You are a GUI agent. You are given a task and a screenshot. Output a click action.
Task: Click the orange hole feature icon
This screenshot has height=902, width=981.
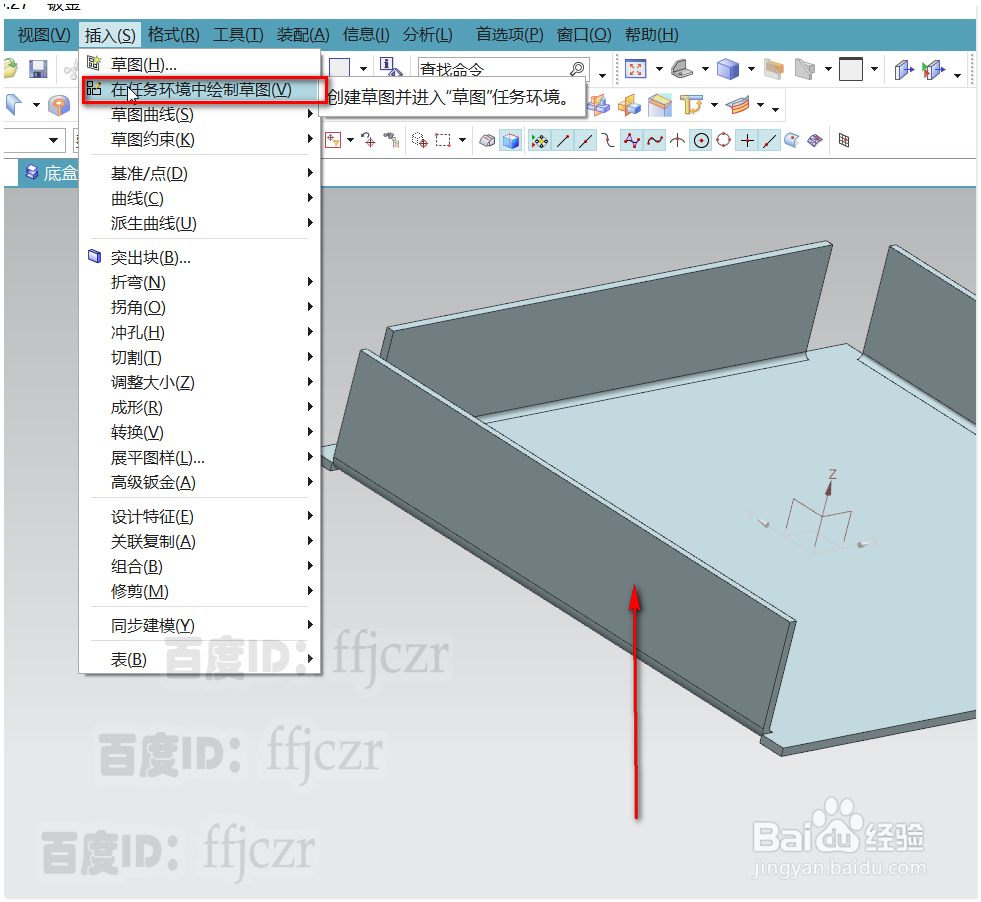coord(59,105)
